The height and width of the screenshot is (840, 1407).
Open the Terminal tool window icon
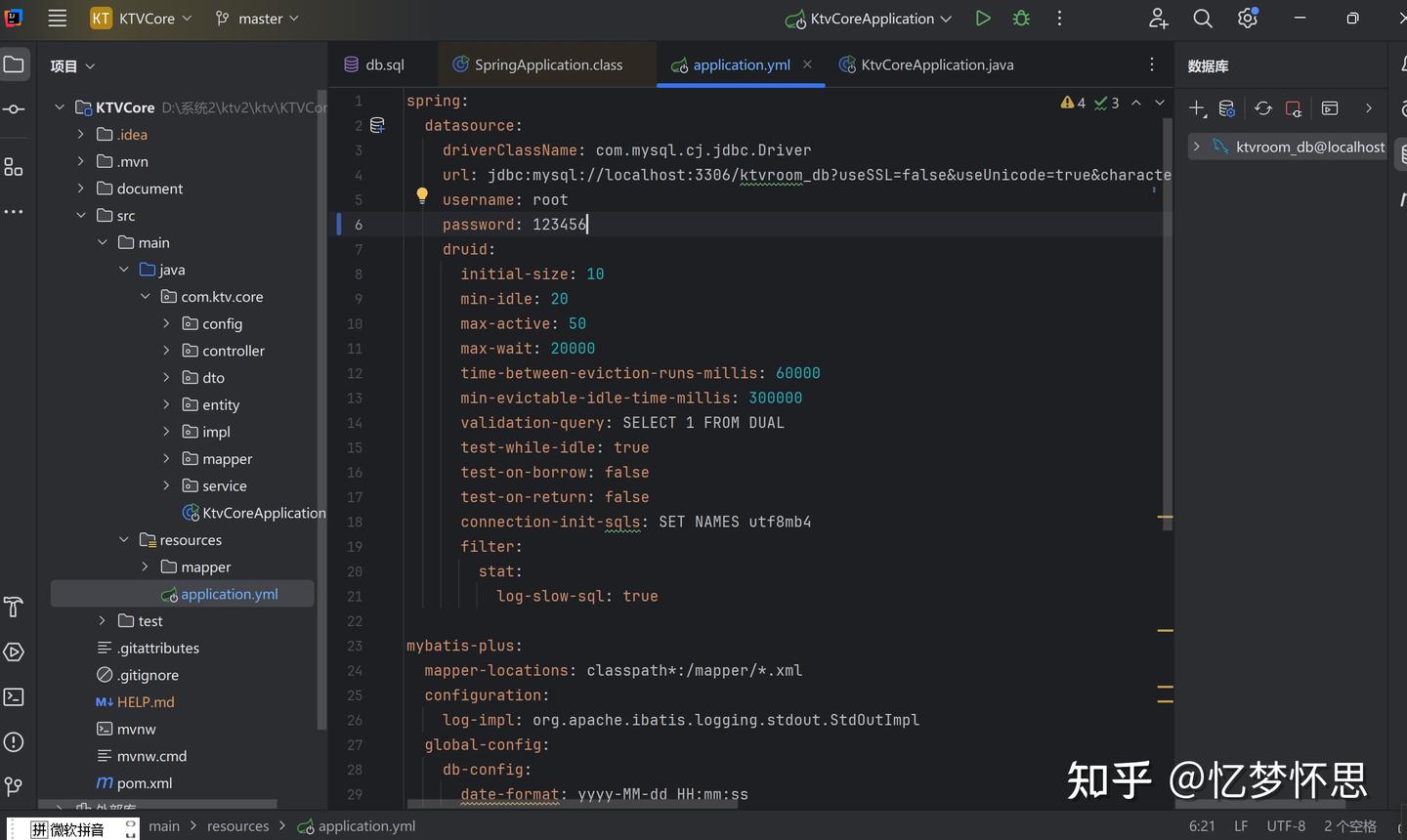14,696
